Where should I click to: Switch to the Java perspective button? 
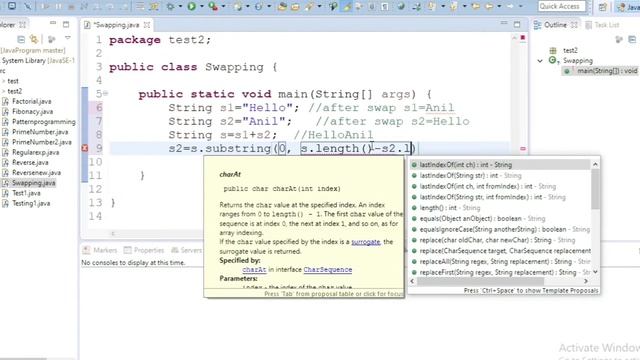(x=628, y=7)
